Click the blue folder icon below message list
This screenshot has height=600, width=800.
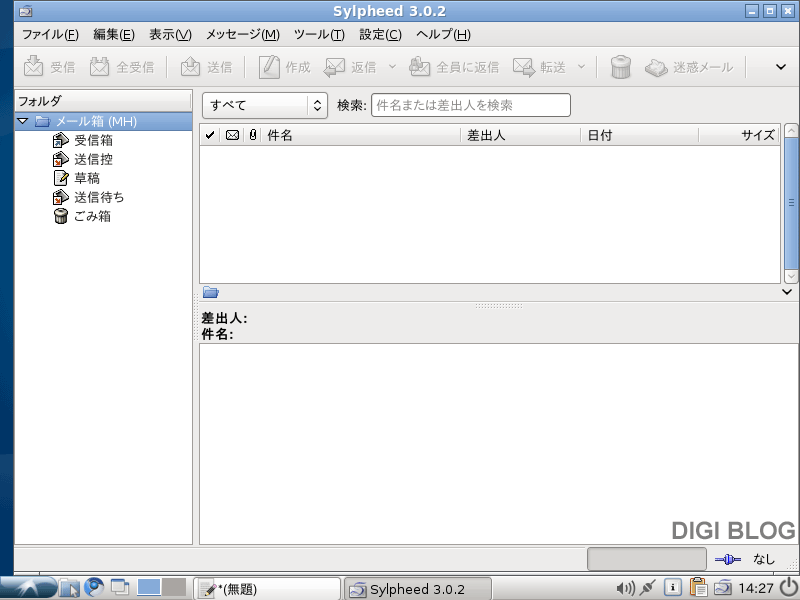[x=210, y=292]
